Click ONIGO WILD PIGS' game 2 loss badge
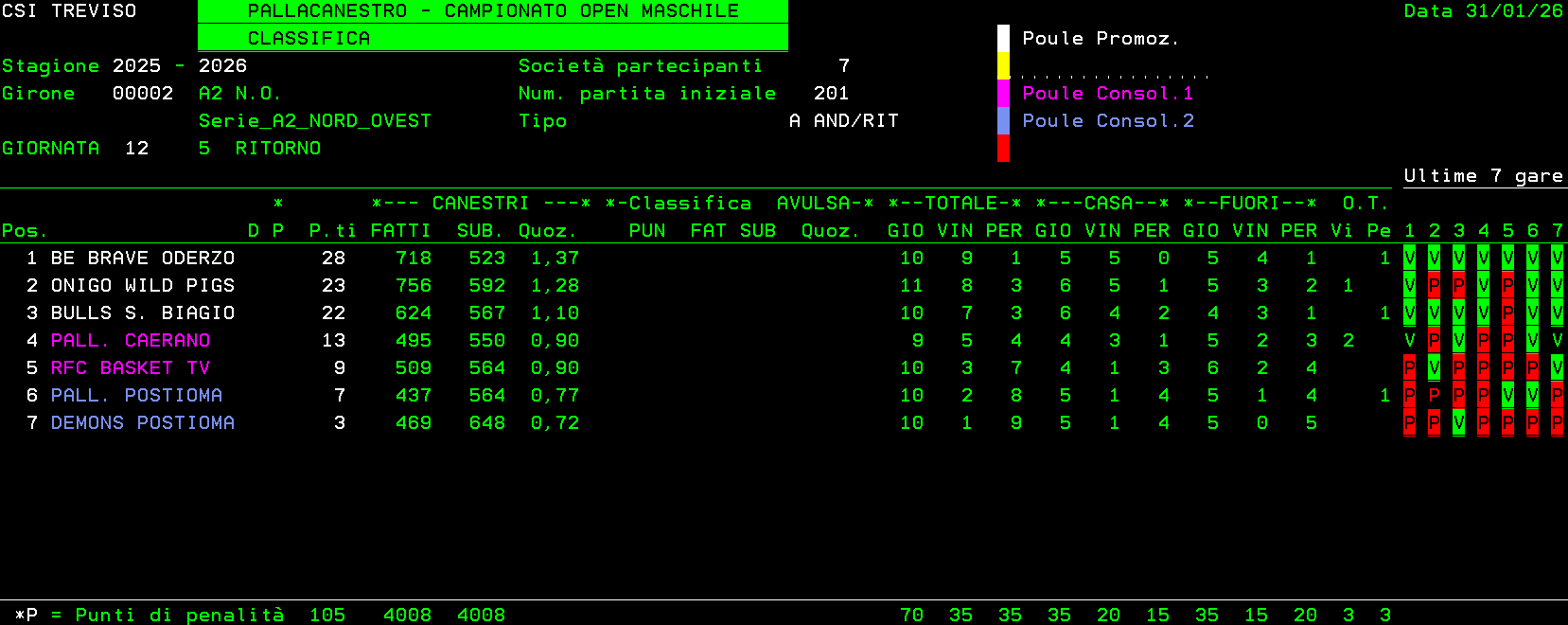Screen dimensions: 1568x625 [1434, 285]
